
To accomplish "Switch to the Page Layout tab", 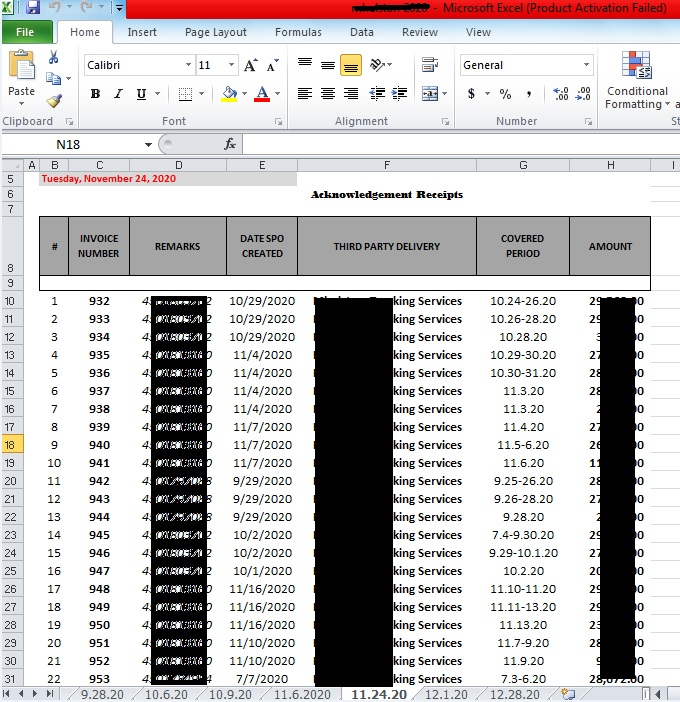I will pos(216,32).
